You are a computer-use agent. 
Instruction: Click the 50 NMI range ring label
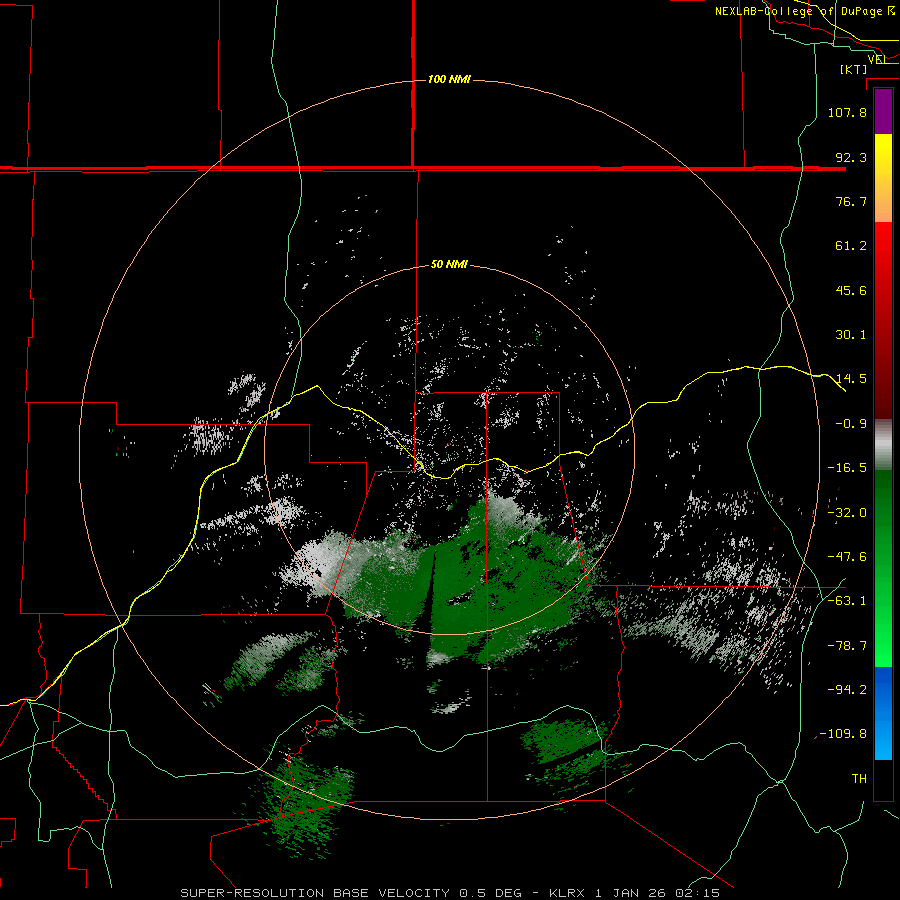449,264
